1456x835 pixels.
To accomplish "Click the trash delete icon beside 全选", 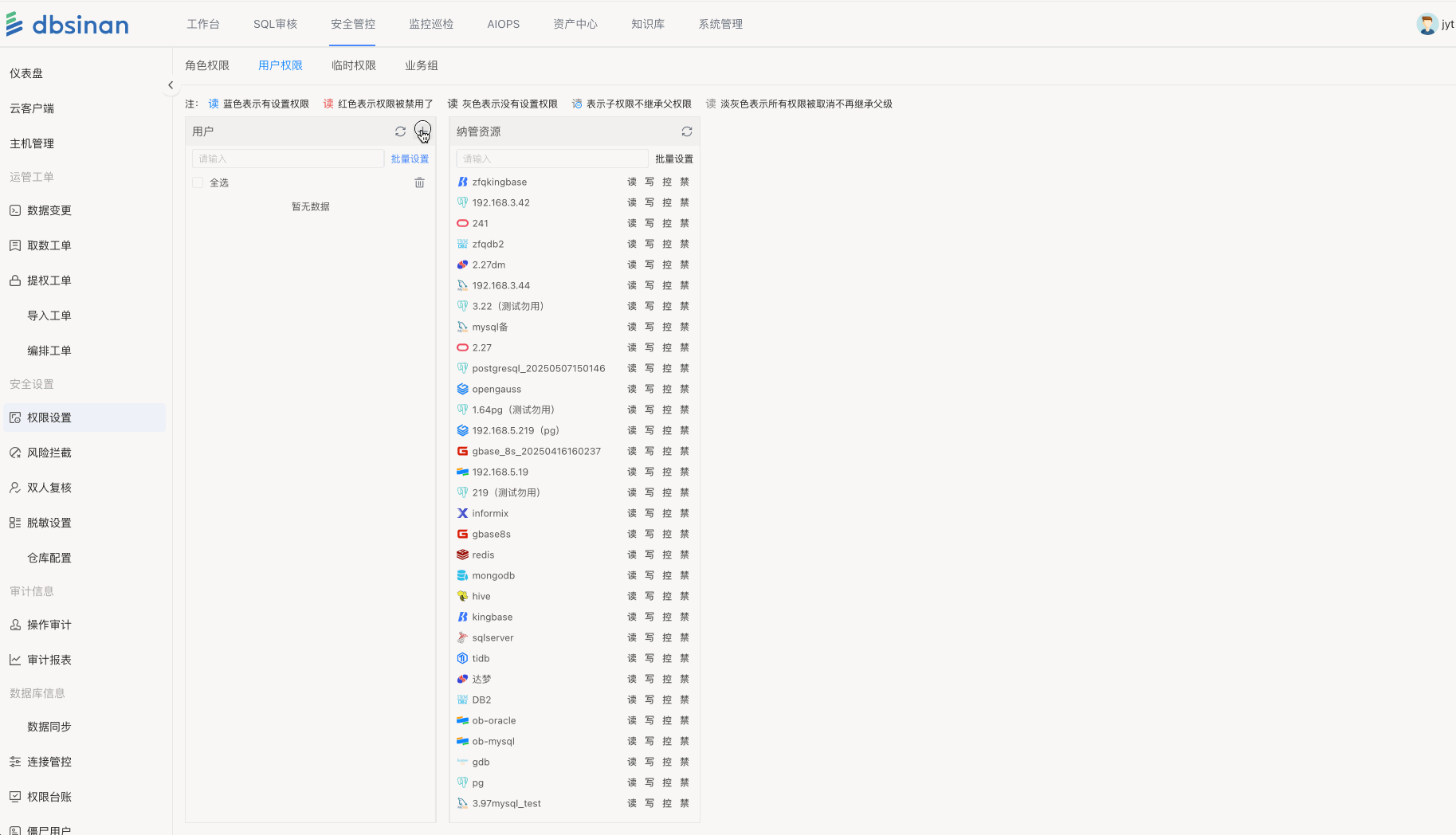I will [x=419, y=183].
